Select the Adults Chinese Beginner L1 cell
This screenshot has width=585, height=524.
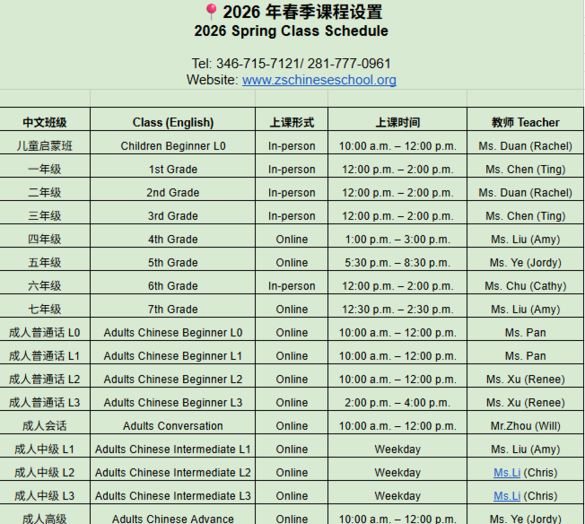click(173, 353)
